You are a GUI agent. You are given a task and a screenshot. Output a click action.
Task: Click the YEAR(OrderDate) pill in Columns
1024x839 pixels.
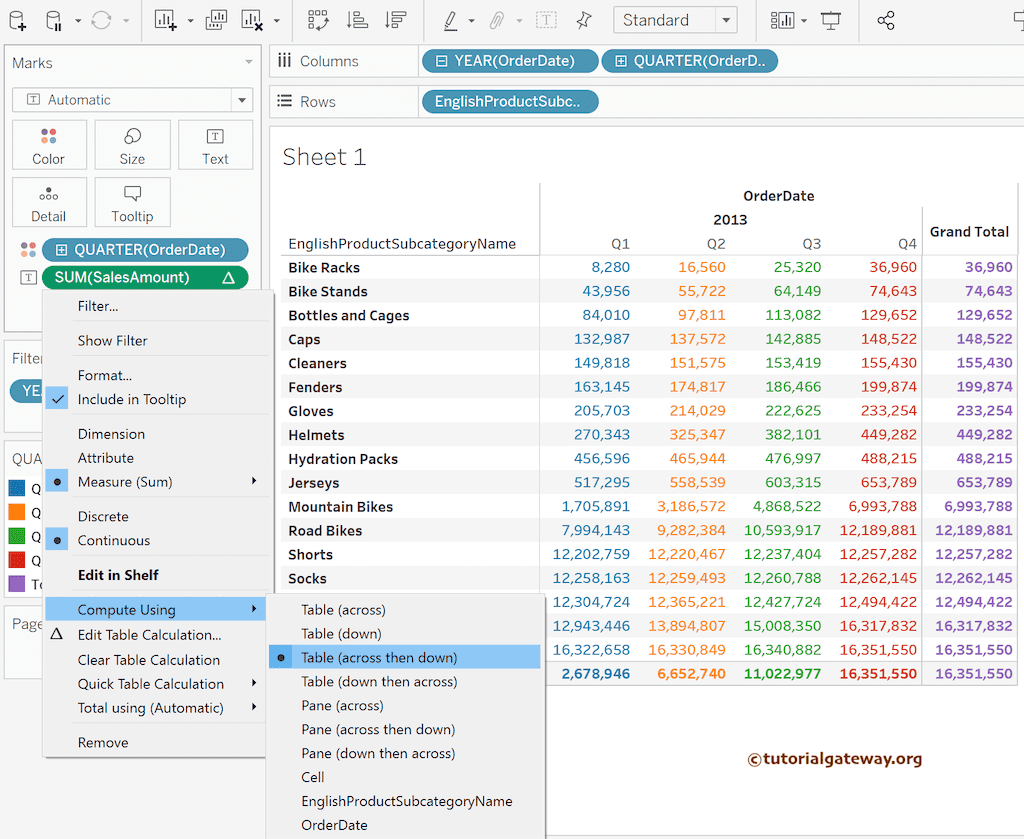pyautogui.click(x=510, y=61)
